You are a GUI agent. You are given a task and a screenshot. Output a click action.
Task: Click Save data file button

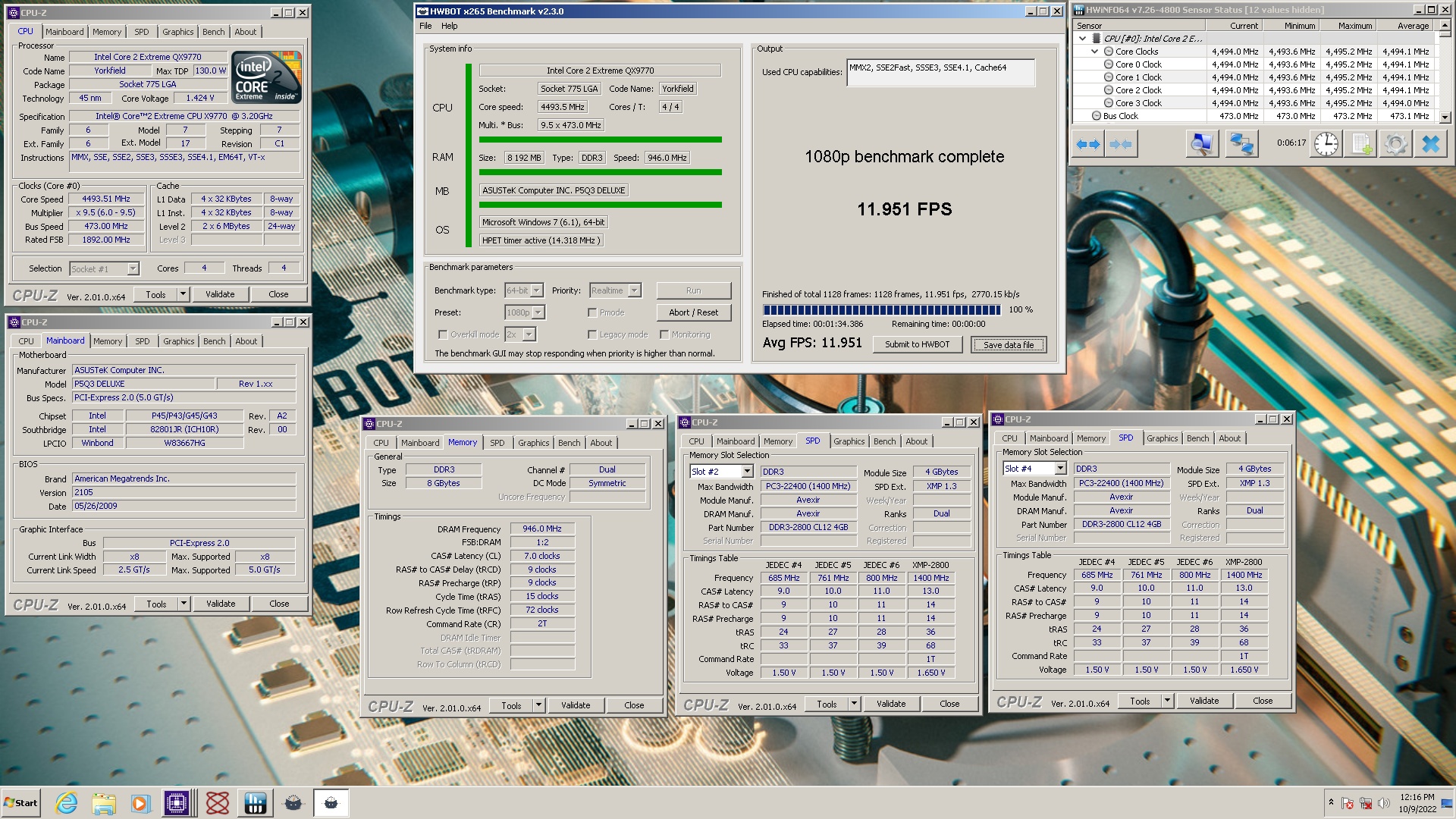[1009, 345]
